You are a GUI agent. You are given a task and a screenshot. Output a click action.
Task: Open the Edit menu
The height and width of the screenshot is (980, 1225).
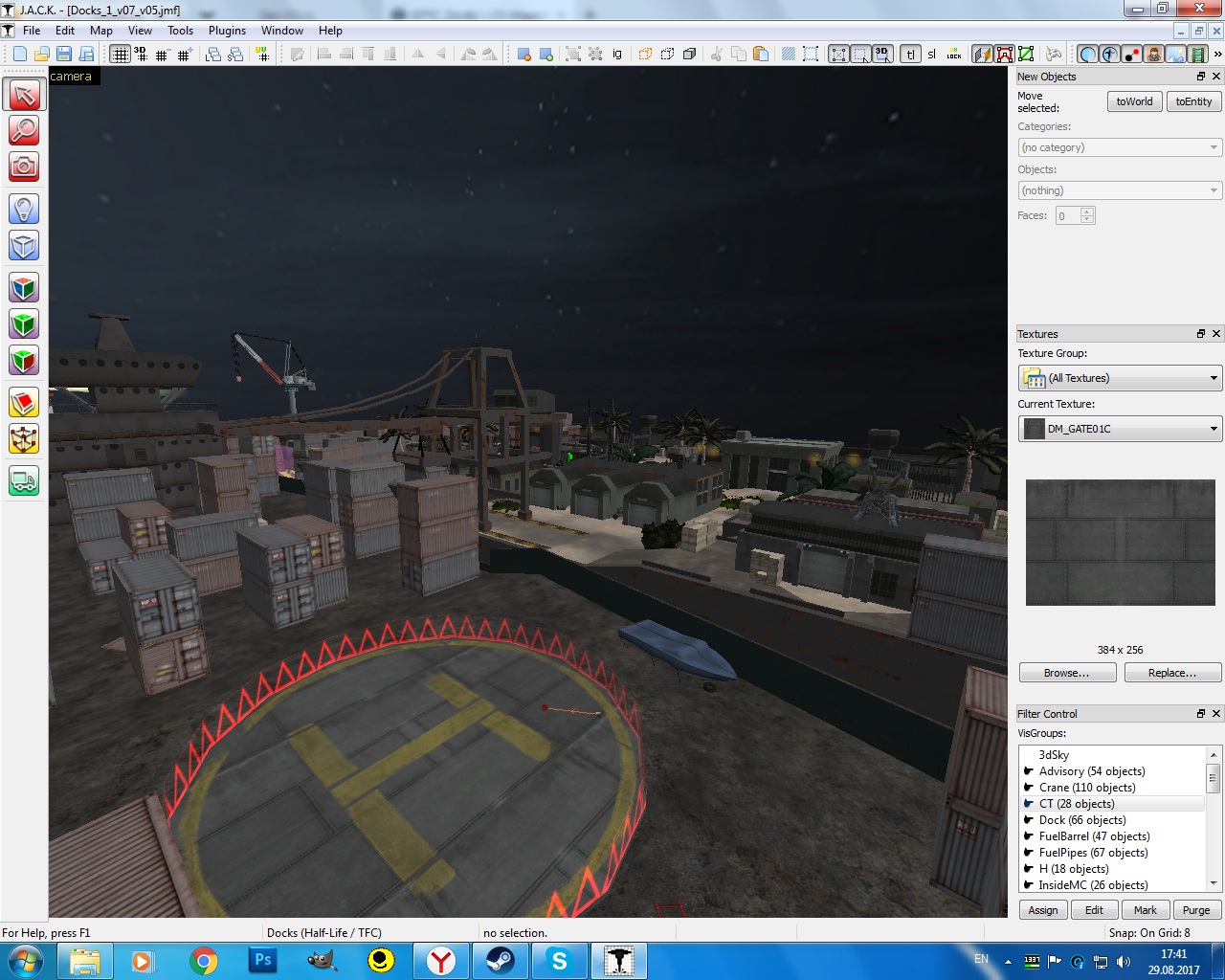tap(65, 31)
